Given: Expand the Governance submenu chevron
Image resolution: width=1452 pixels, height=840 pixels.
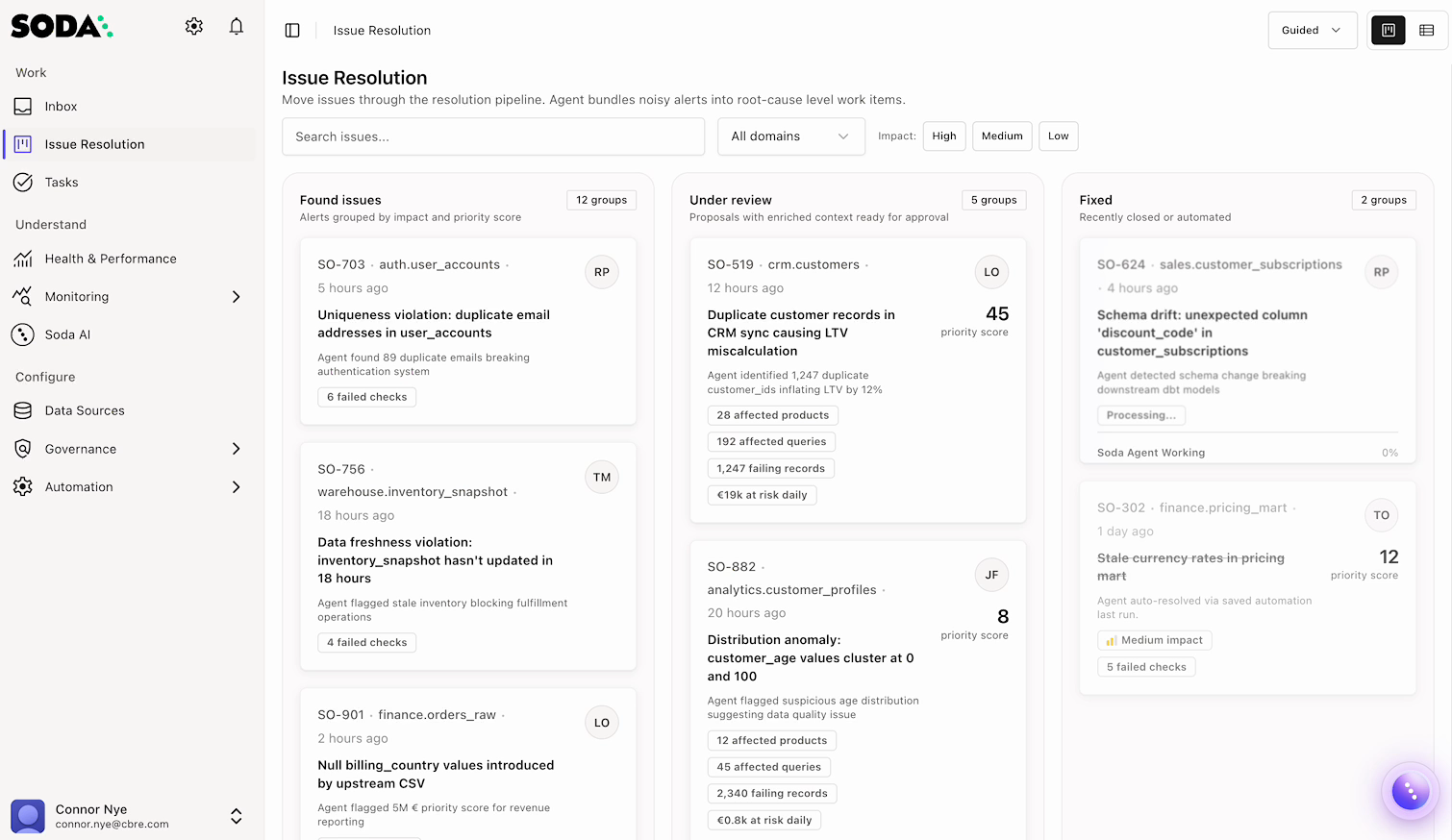Looking at the screenshot, I should coord(237,449).
